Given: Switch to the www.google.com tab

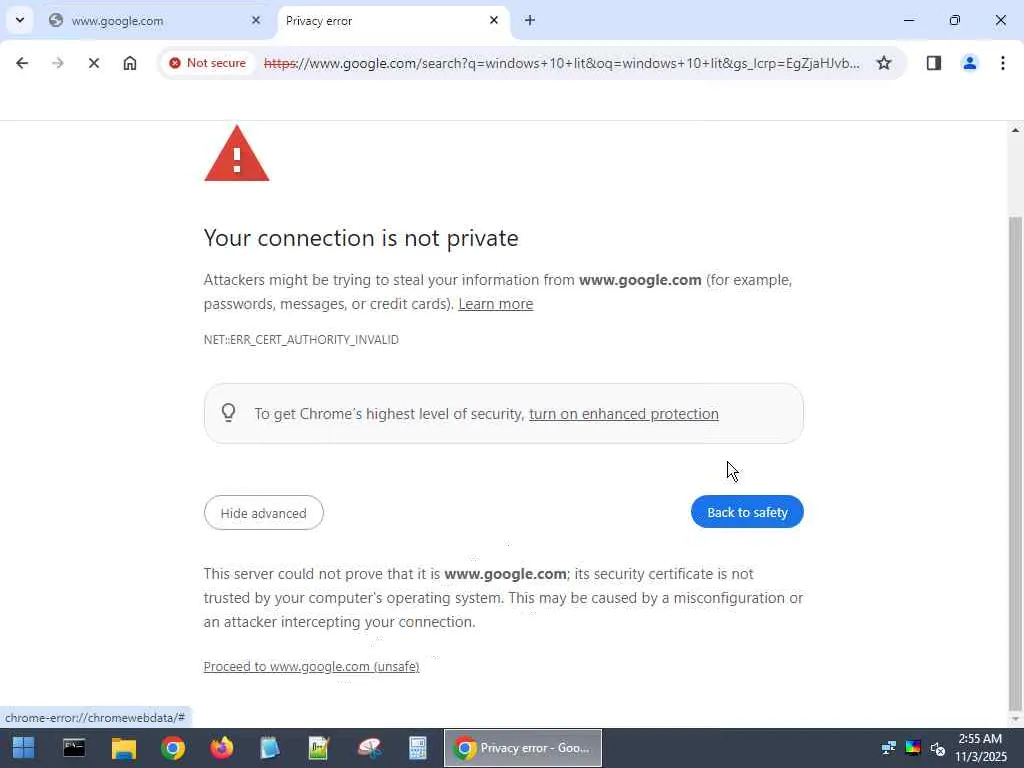Looking at the screenshot, I should [x=140, y=20].
